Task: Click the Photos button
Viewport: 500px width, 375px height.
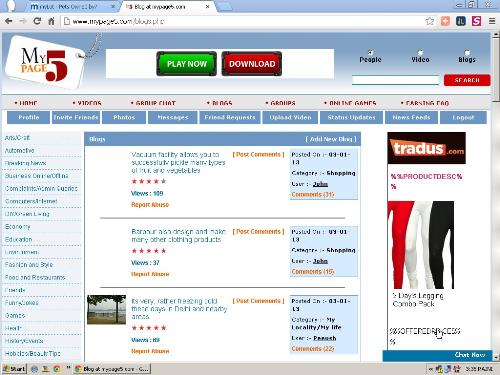Action: click(124, 117)
